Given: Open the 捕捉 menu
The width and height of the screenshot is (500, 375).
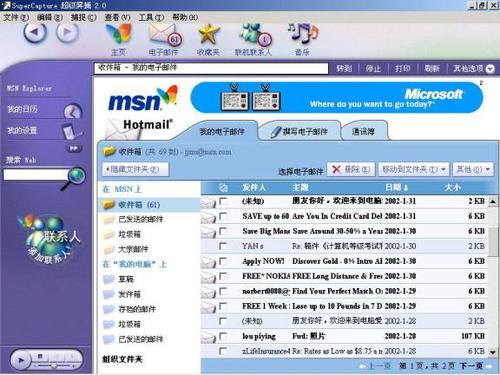Looking at the screenshot, I should (83, 17).
